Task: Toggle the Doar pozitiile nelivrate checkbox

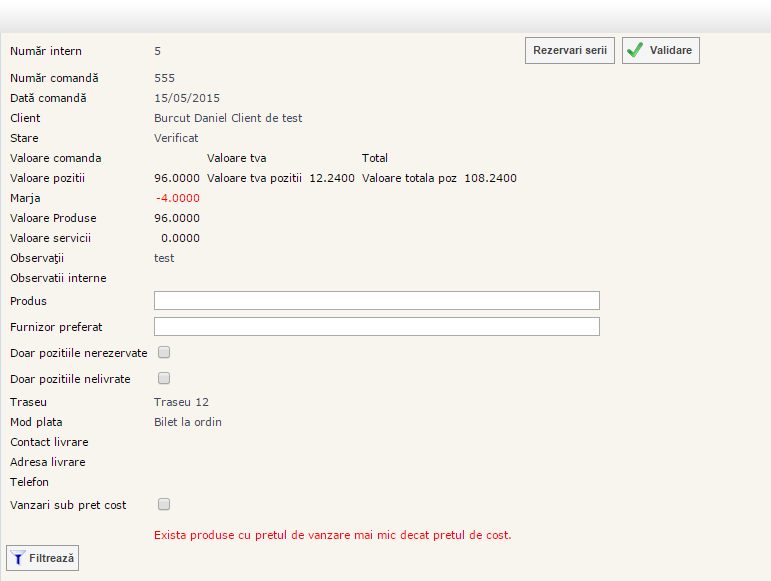Action: (x=164, y=378)
